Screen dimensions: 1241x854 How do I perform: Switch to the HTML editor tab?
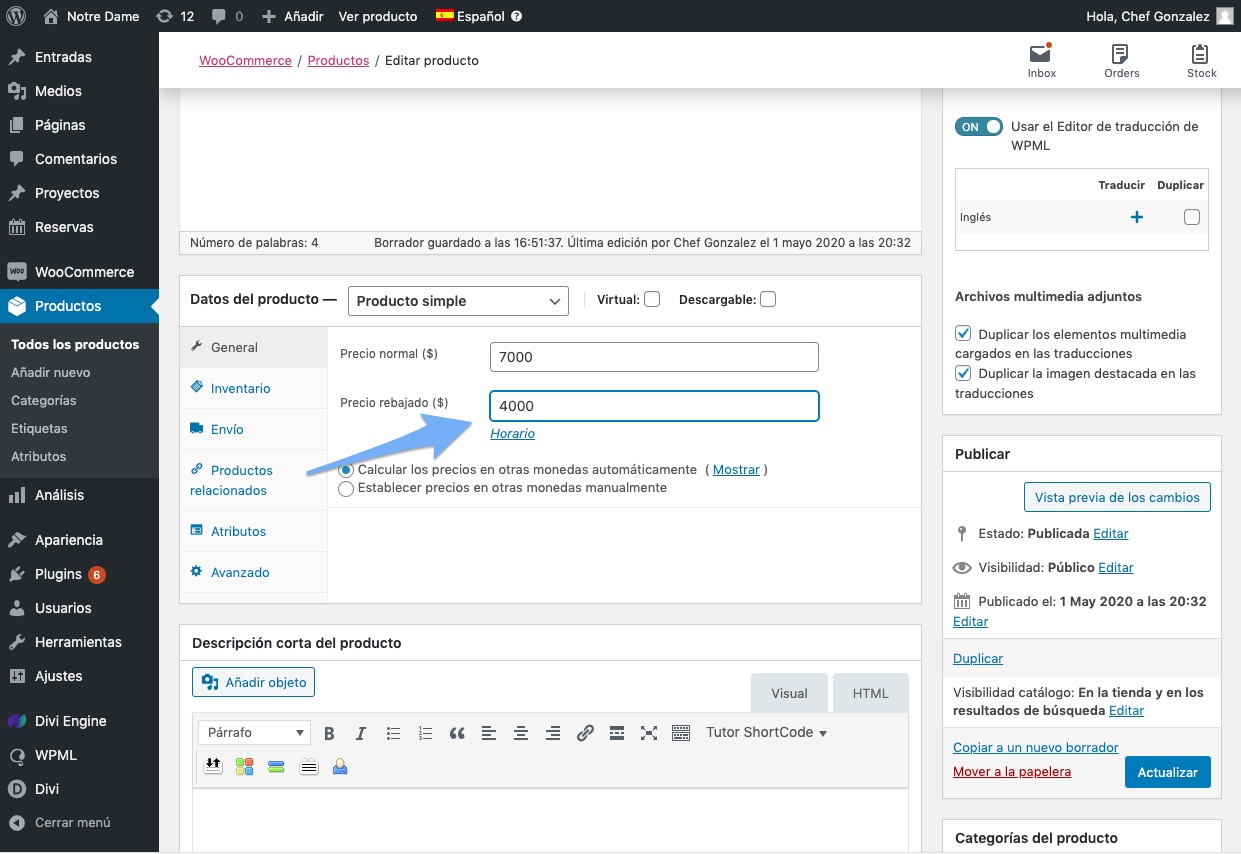[x=870, y=693]
